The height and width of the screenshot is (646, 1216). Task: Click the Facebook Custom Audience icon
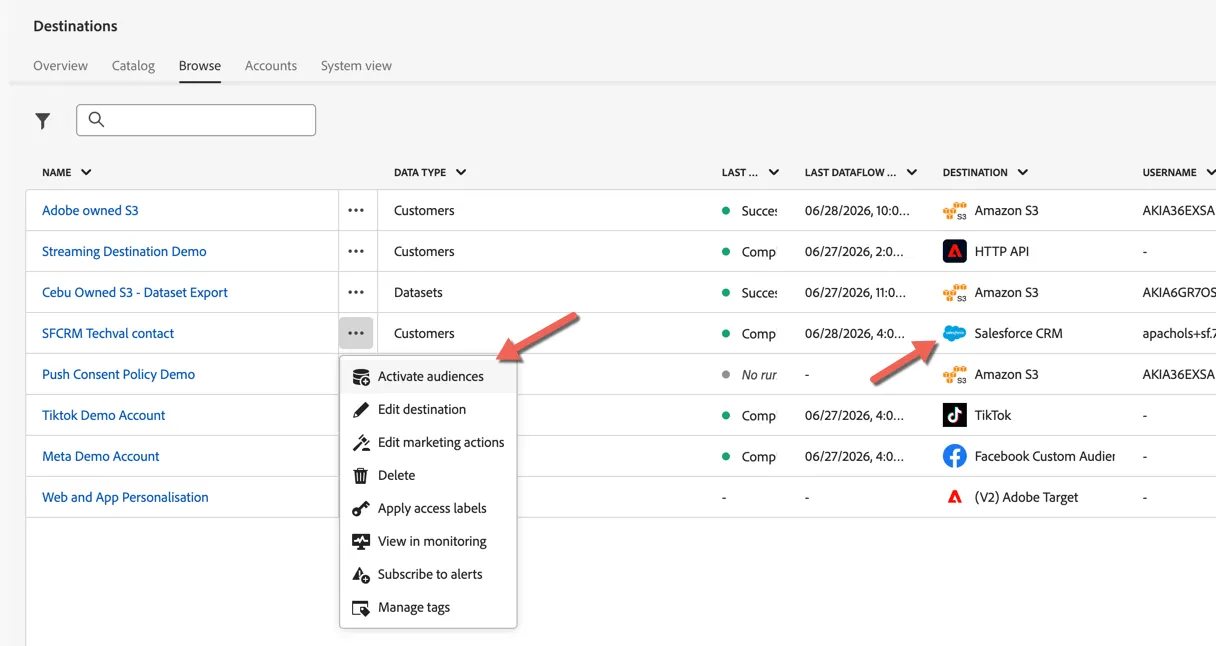click(x=955, y=456)
